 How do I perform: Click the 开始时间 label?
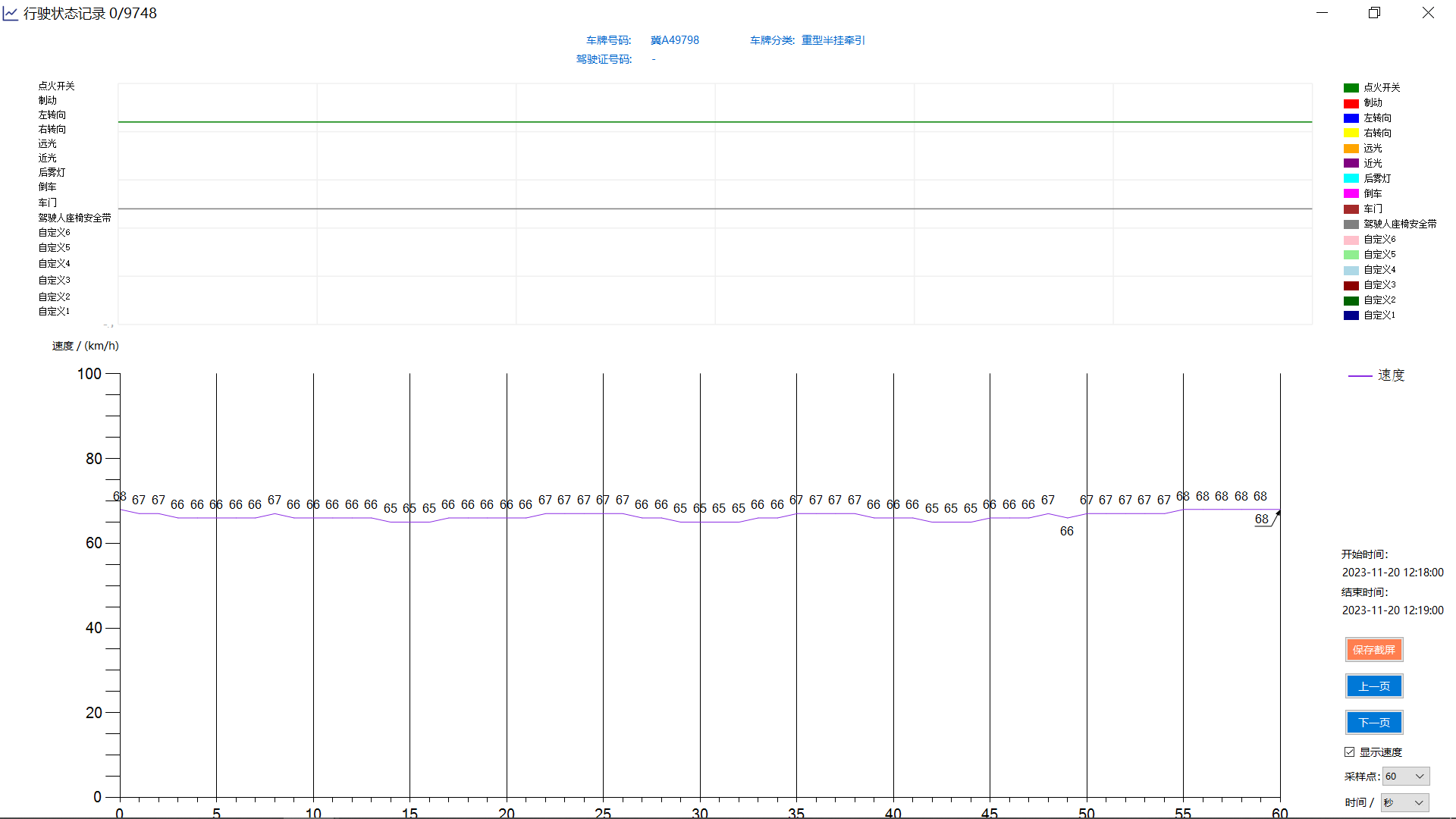[1364, 554]
